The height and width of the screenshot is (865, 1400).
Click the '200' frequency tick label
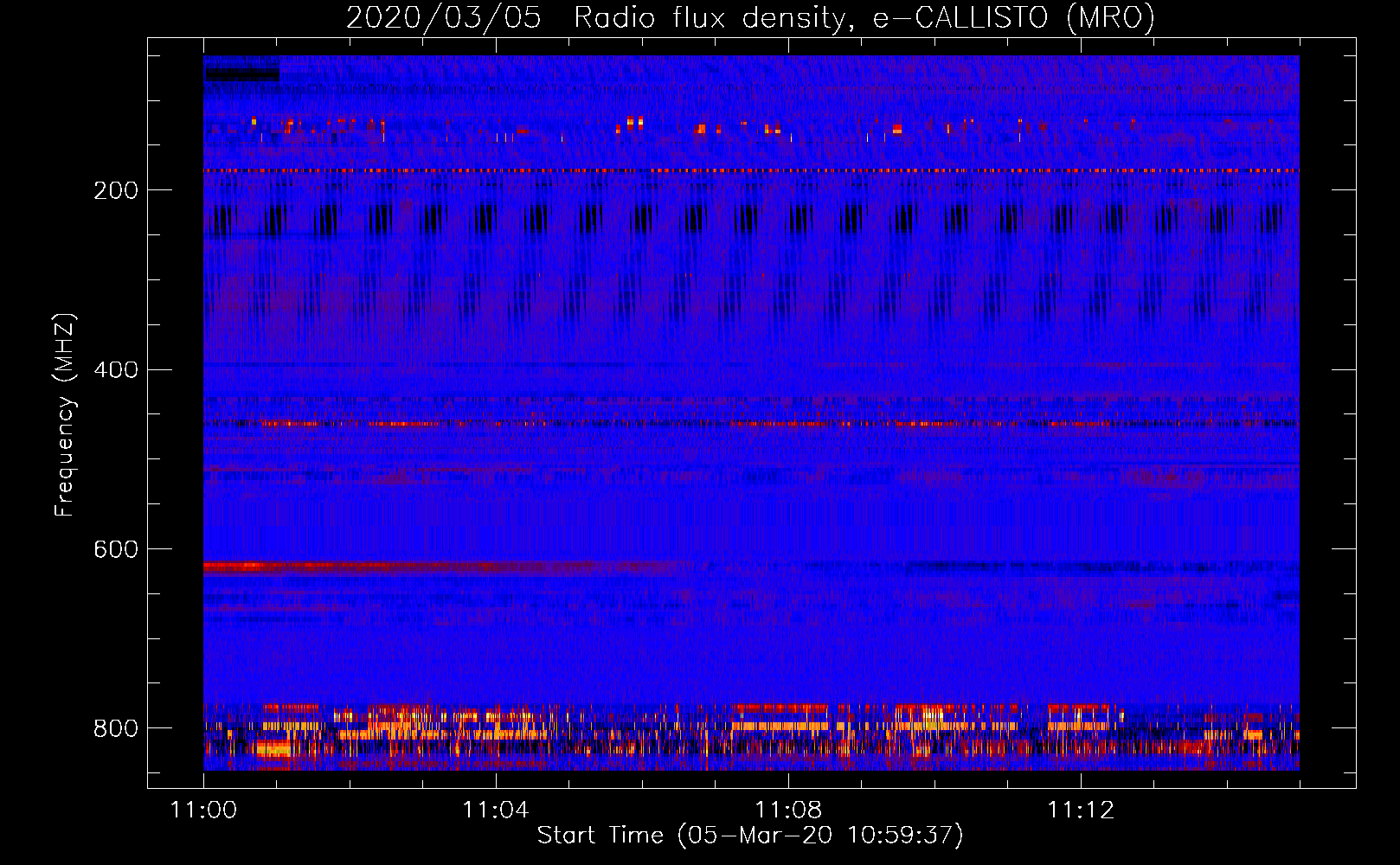[116, 190]
